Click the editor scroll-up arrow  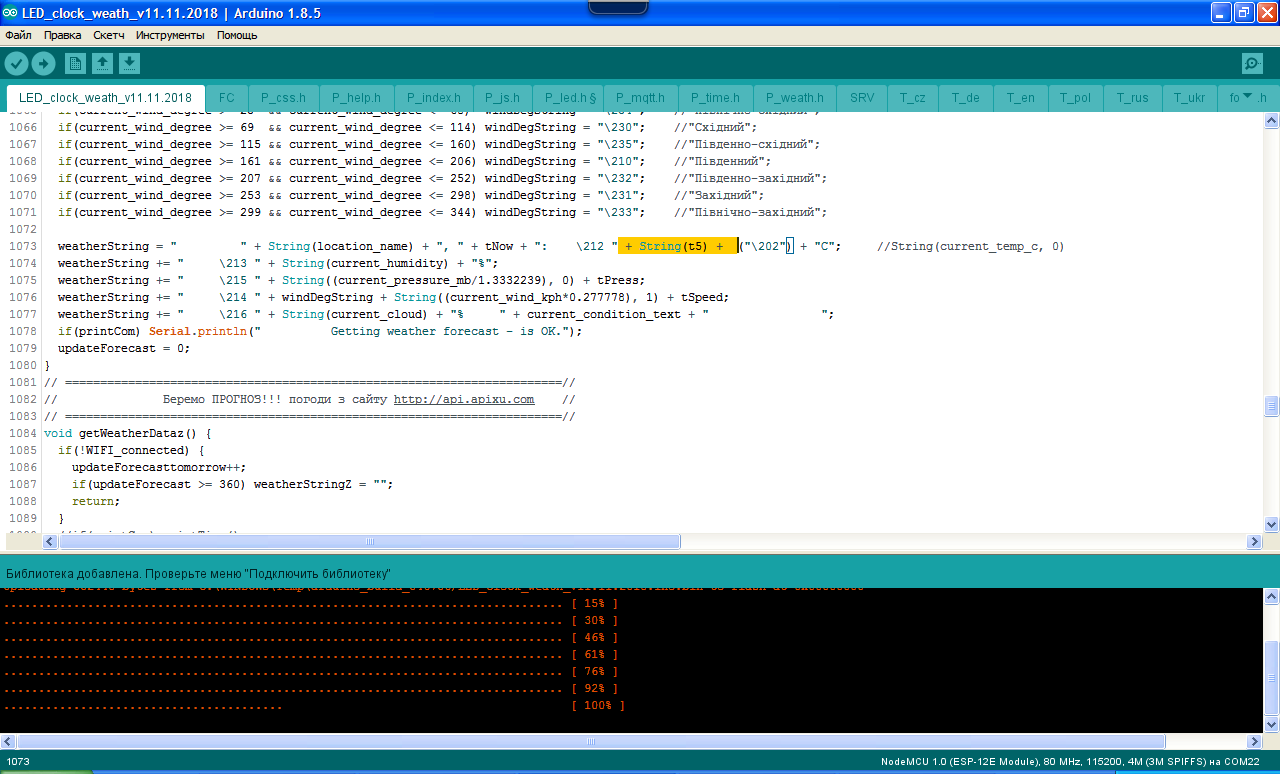tap(1271, 121)
